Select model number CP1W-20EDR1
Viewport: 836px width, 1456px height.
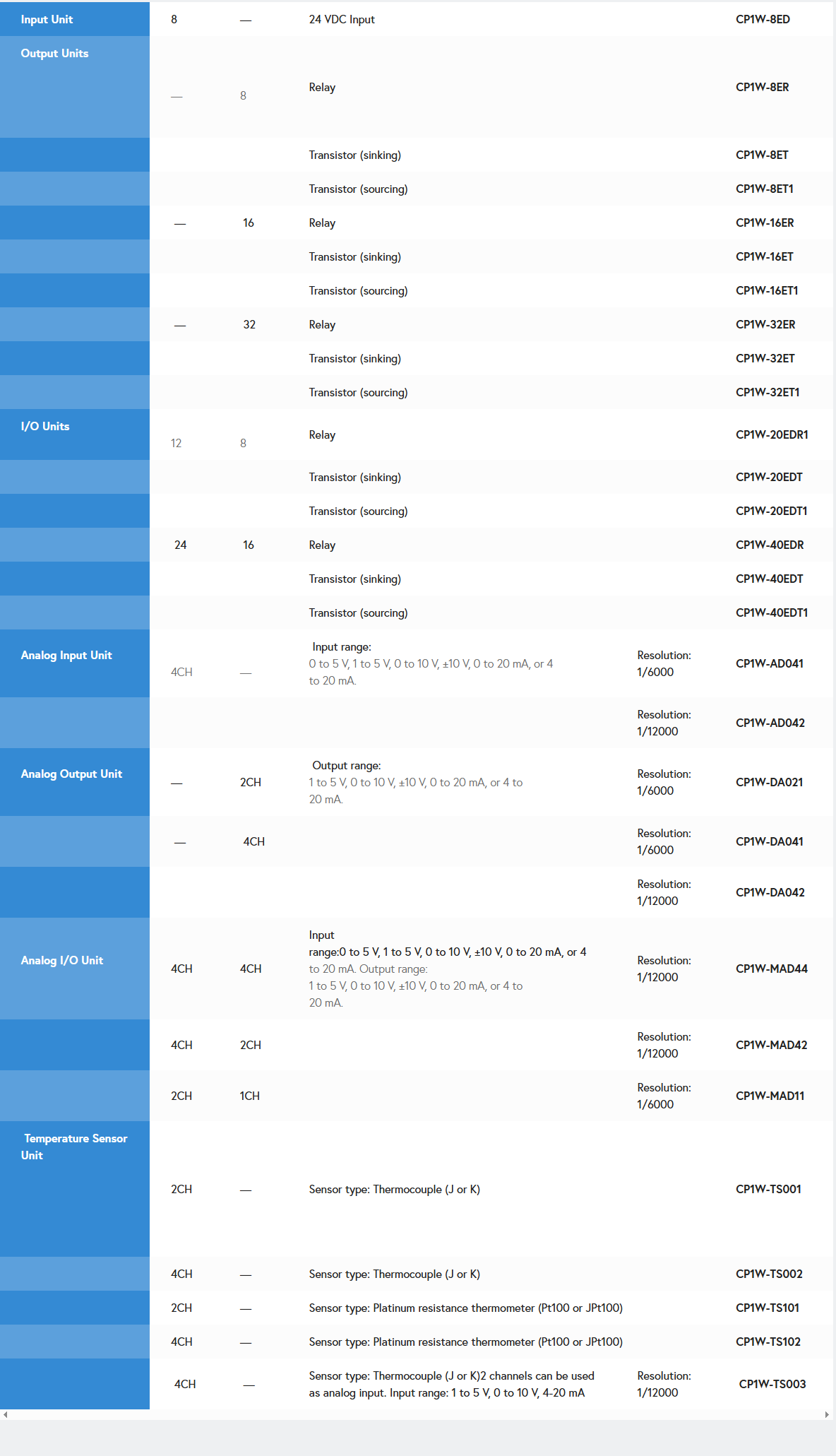[x=772, y=434]
